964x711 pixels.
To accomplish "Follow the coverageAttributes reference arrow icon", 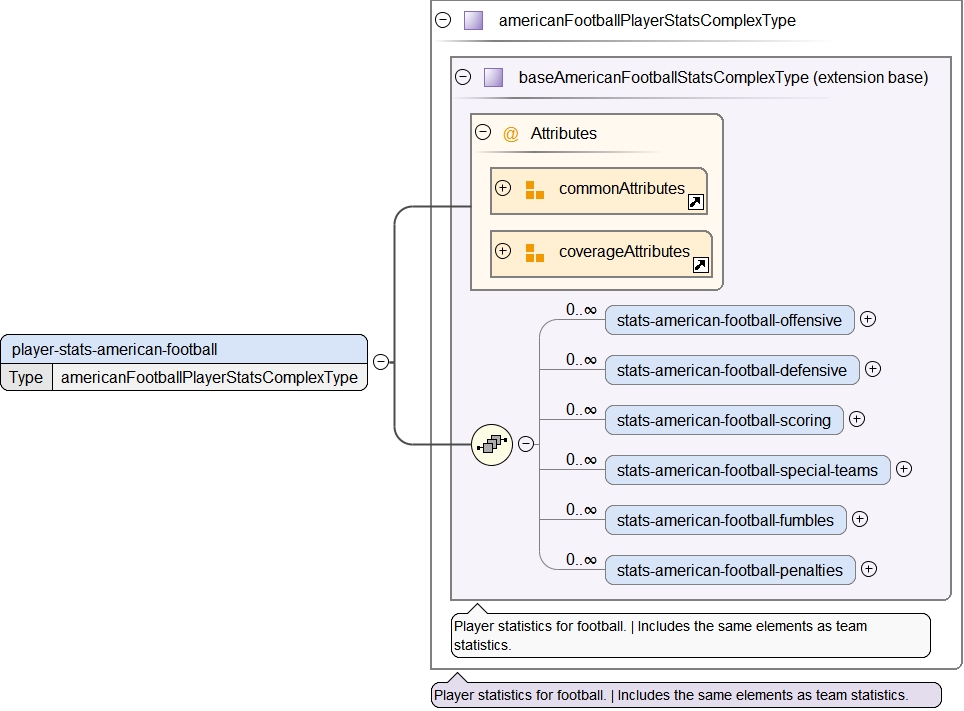I will pyautogui.click(x=701, y=265).
